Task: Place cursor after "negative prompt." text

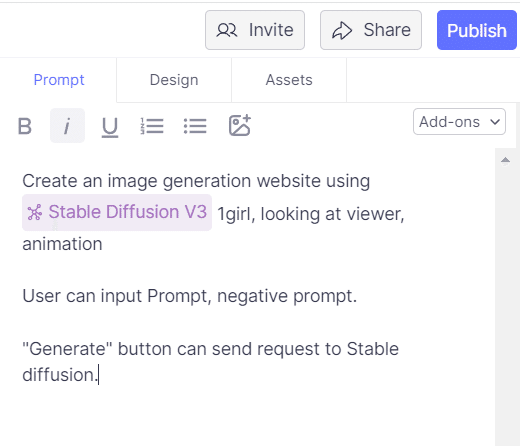Action: [x=358, y=296]
